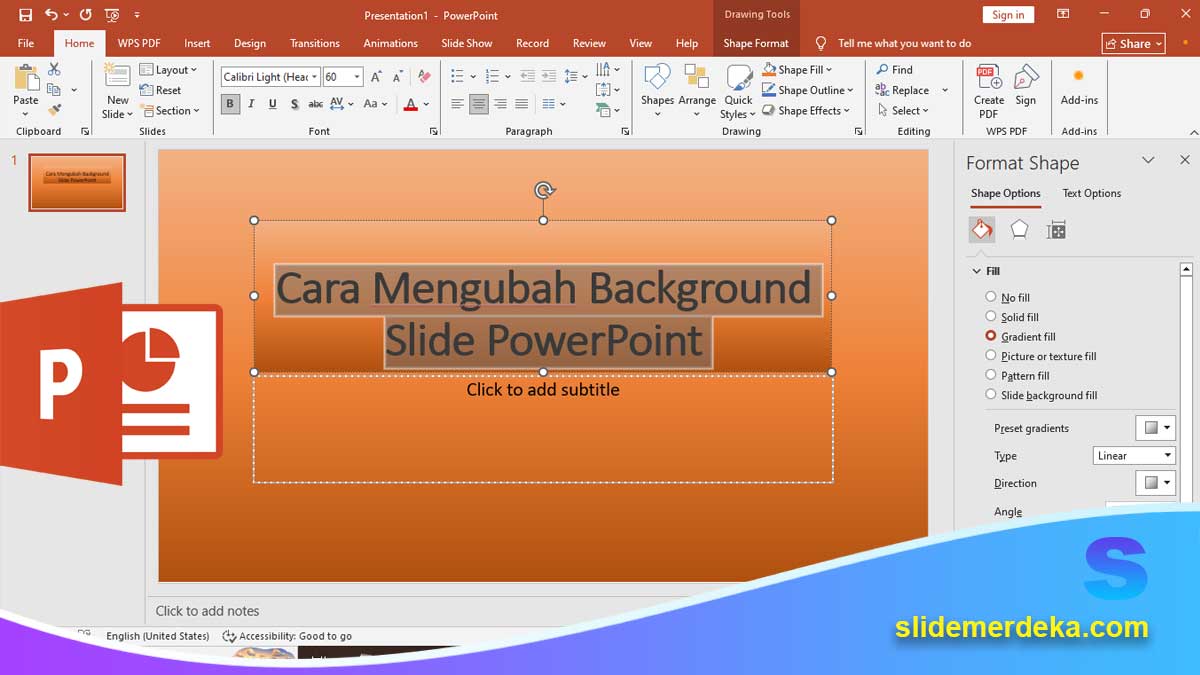
Task: Select Slide background fill radio button
Action: (991, 395)
